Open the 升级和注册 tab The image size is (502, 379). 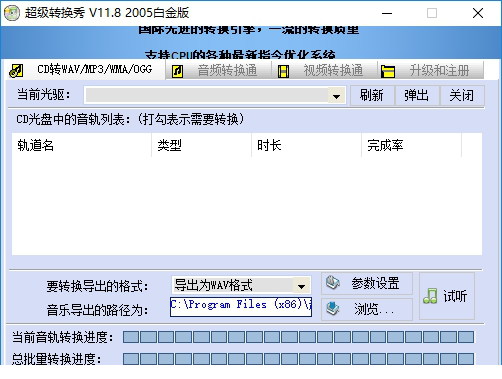[x=431, y=71]
